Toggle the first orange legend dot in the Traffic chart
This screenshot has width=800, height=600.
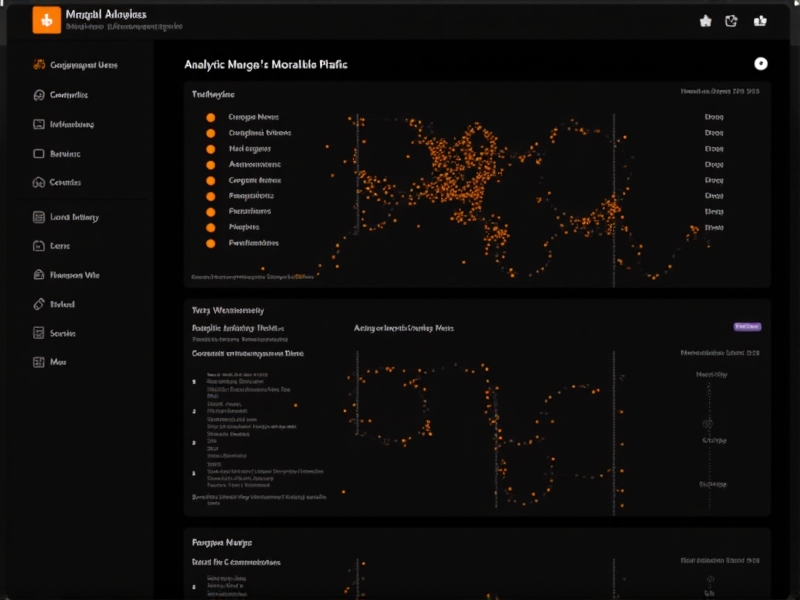click(x=210, y=115)
